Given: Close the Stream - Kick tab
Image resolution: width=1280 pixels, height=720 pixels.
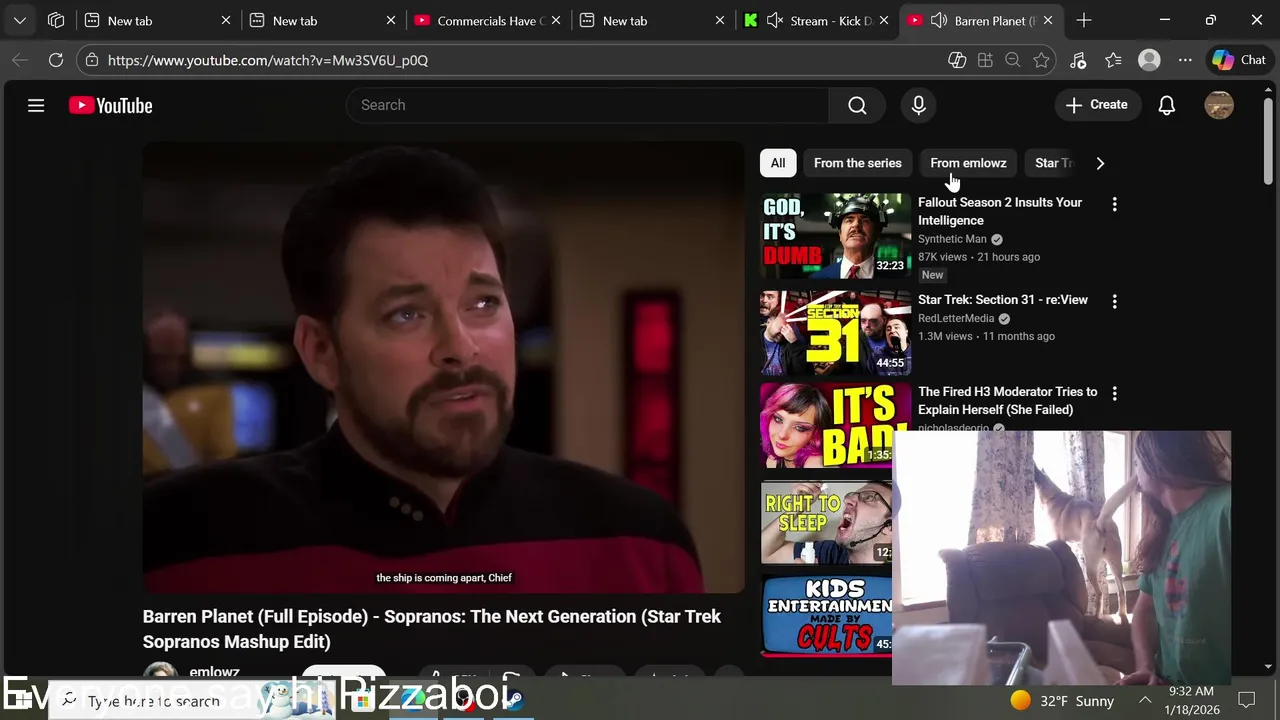Looking at the screenshot, I should 883,20.
